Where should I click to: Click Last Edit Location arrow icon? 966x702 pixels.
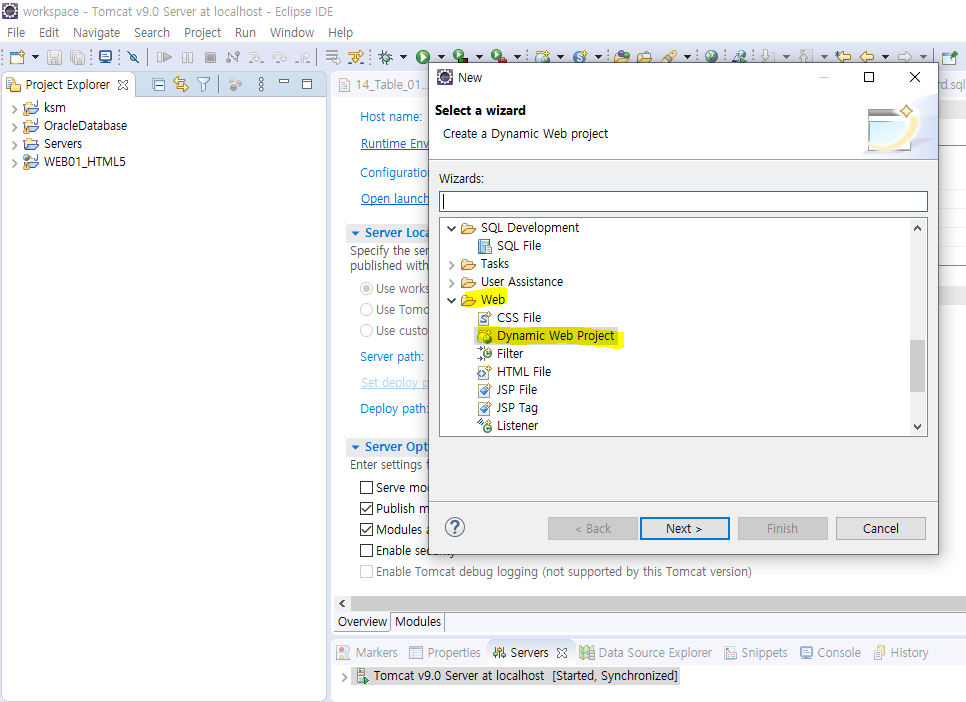[x=843, y=57]
